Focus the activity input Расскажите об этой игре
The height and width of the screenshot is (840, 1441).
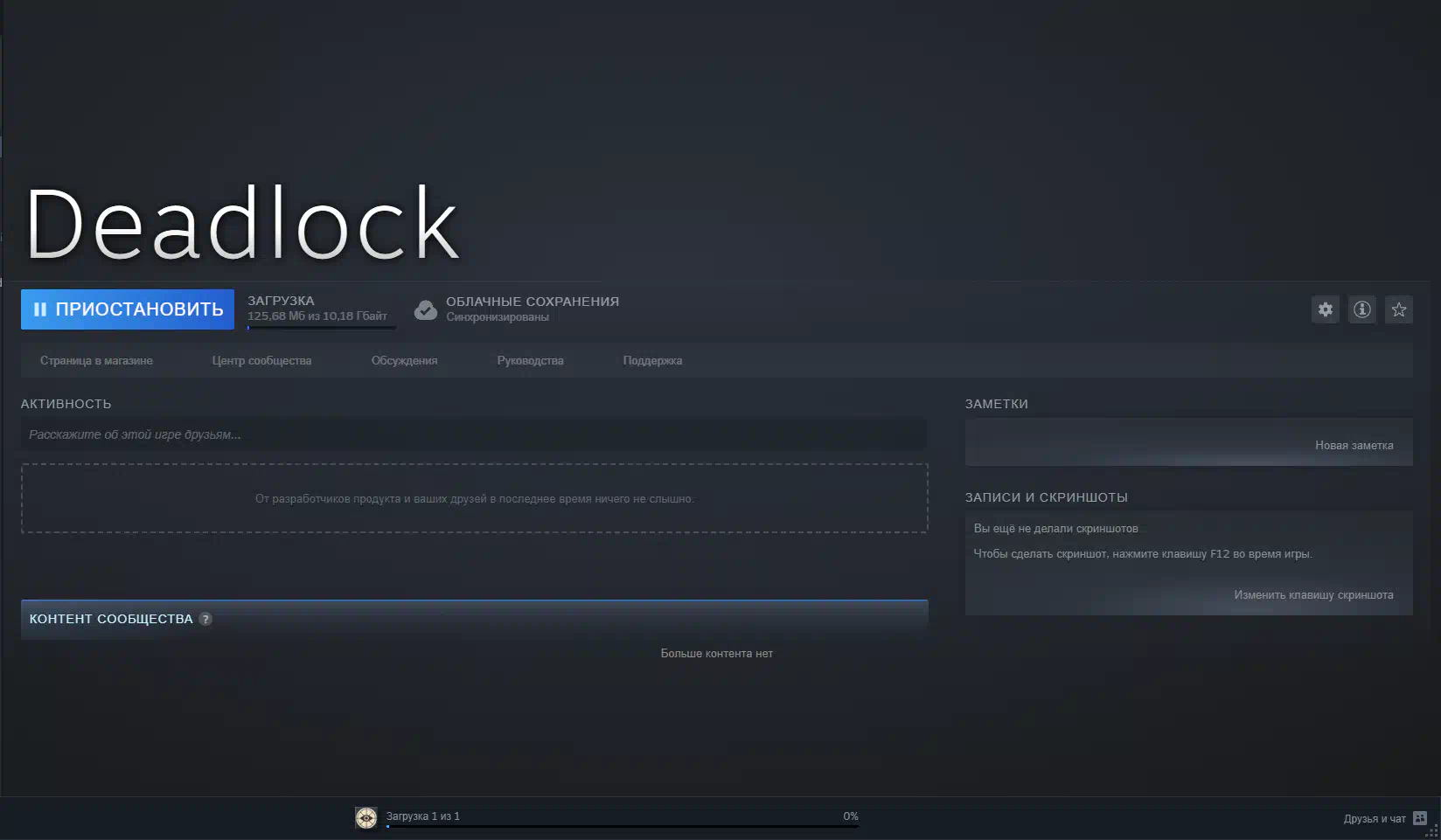tap(474, 434)
